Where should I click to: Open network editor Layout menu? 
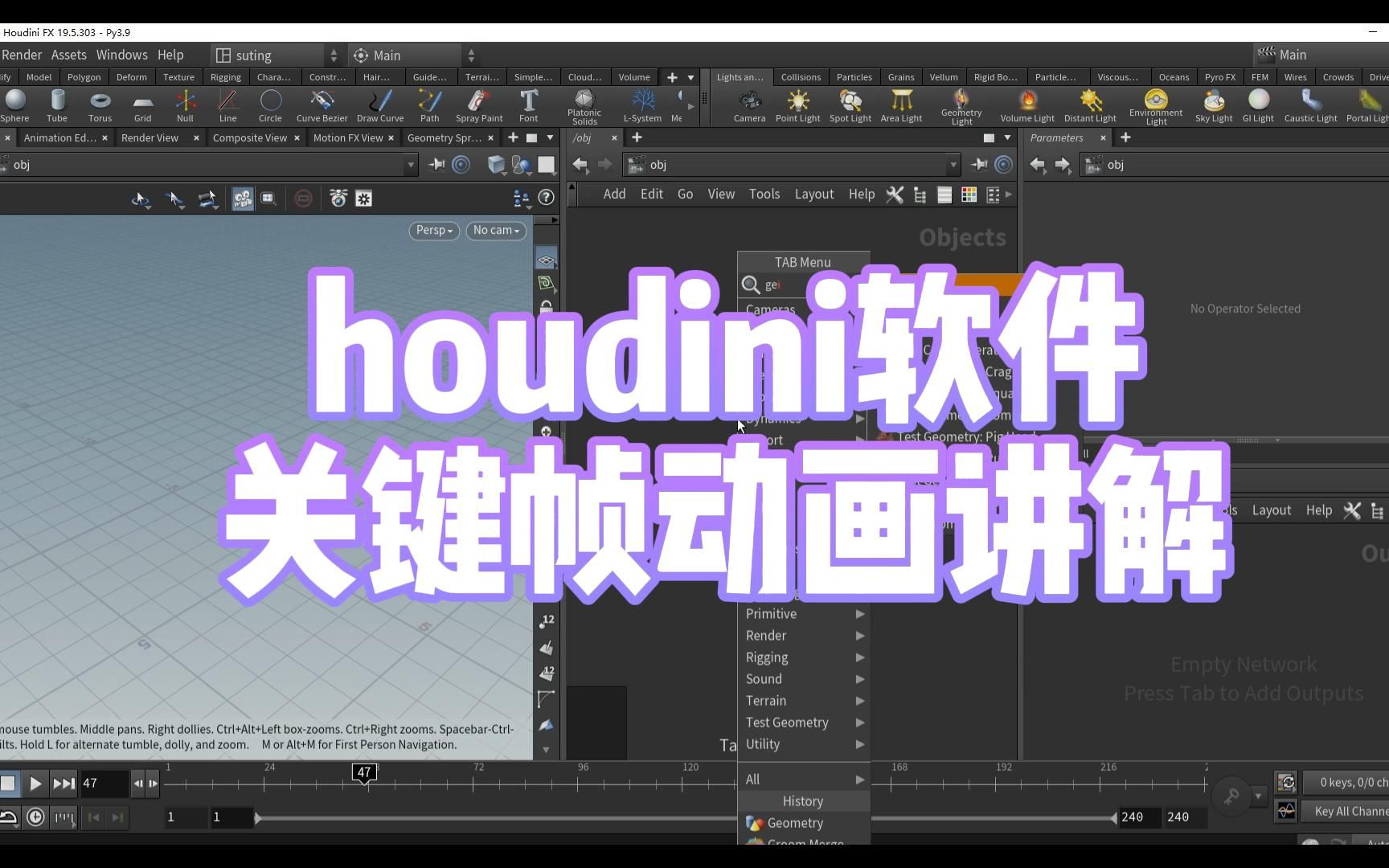(813, 194)
